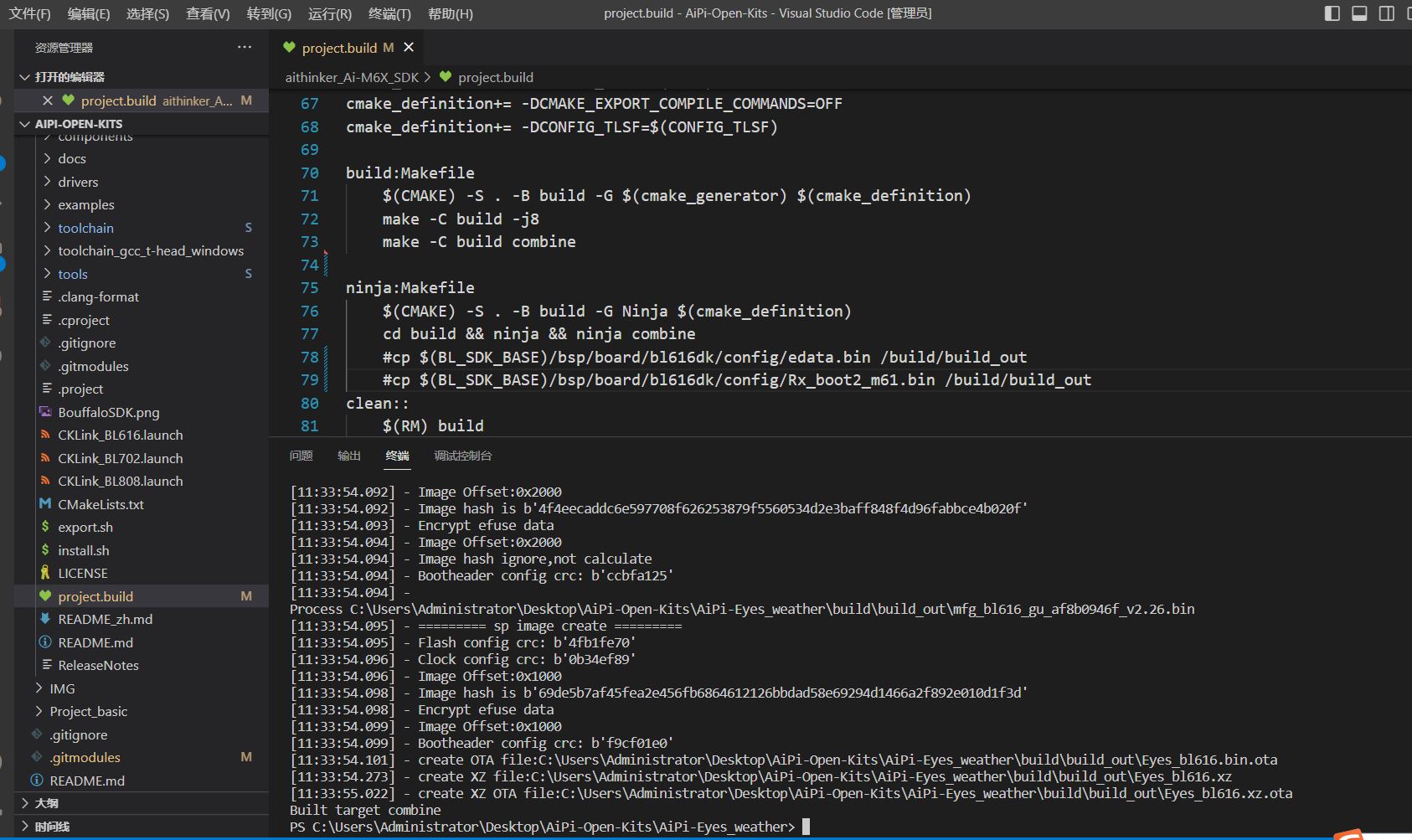Click the 'Built target combine' terminal line

click(x=365, y=810)
